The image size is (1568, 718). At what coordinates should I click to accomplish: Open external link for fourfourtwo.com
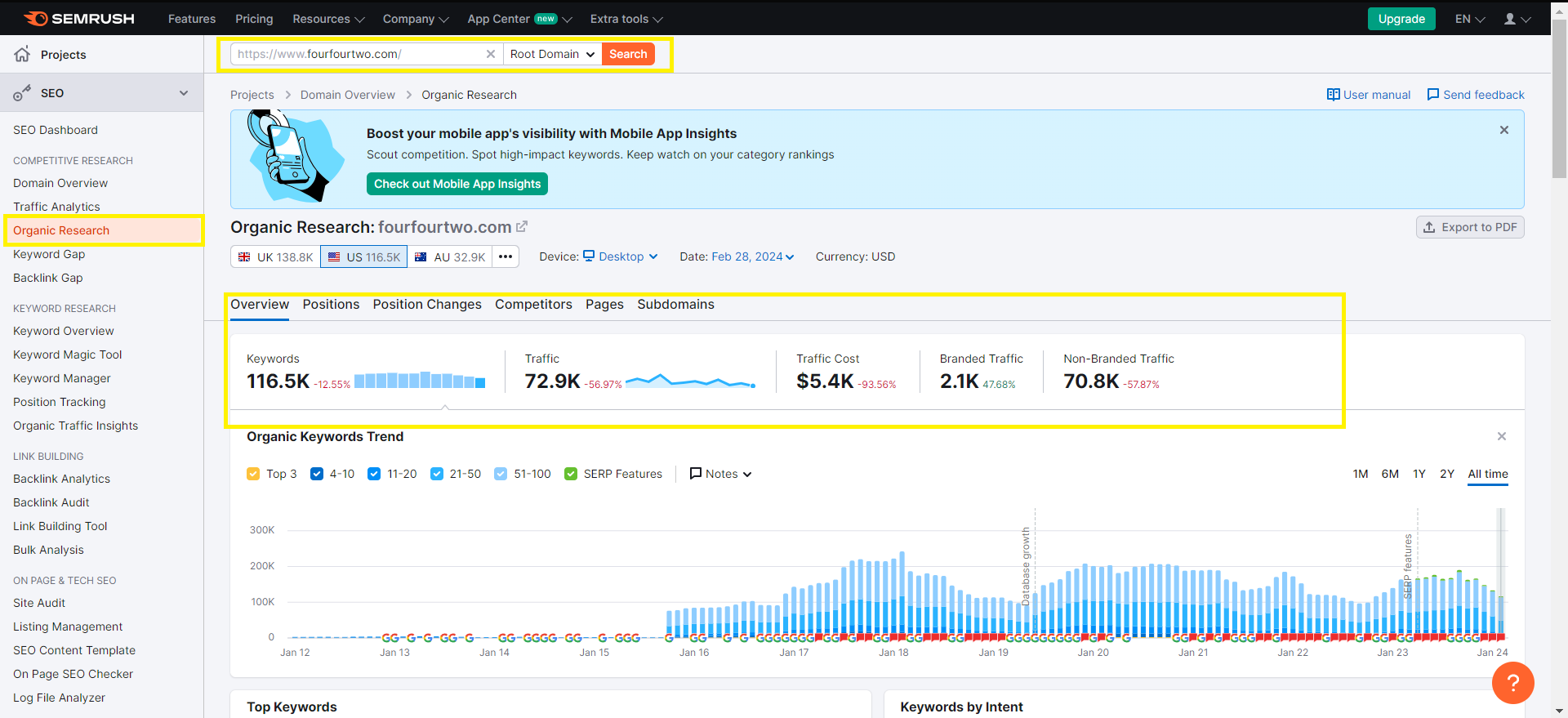pos(522,226)
